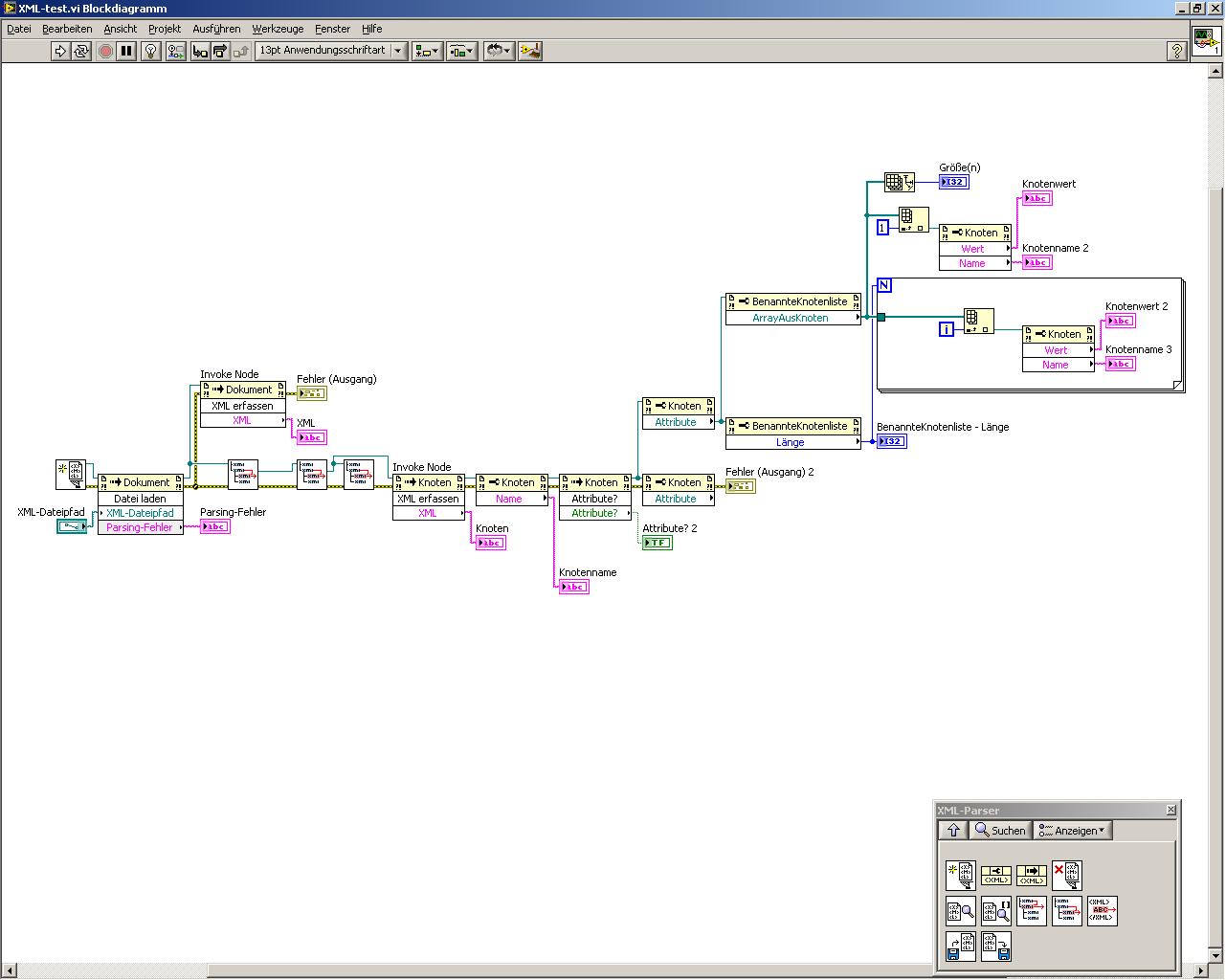Image resolution: width=1226 pixels, height=980 pixels.
Task: Select the XML invoke node palette icon
Action: 1031,876
